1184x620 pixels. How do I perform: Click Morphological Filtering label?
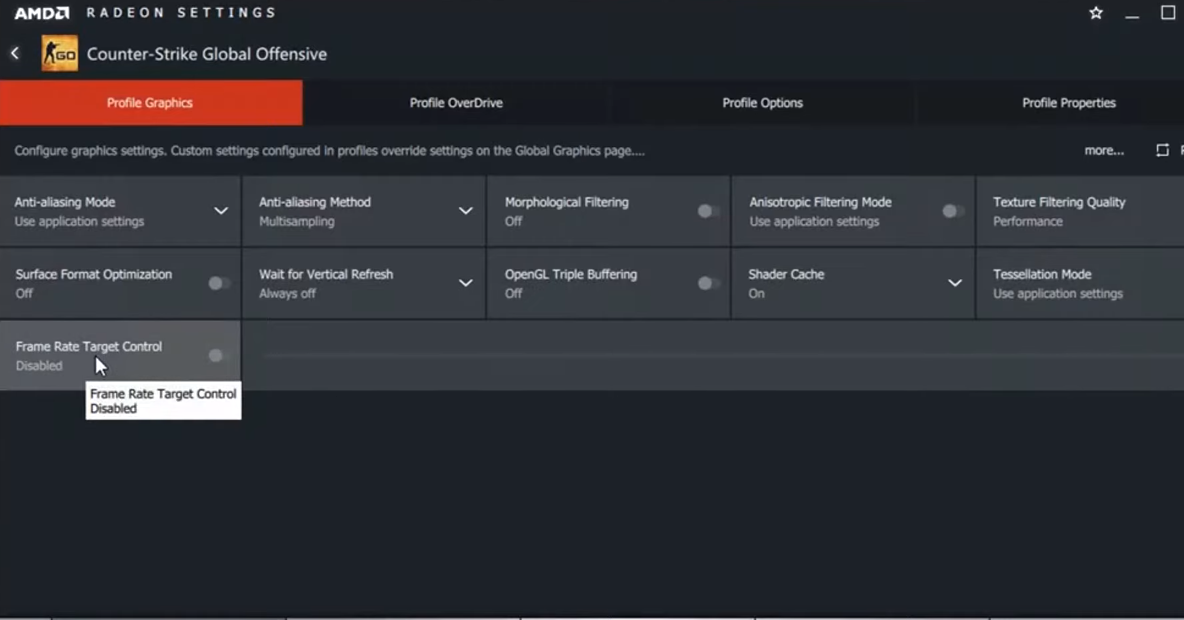[x=566, y=202]
